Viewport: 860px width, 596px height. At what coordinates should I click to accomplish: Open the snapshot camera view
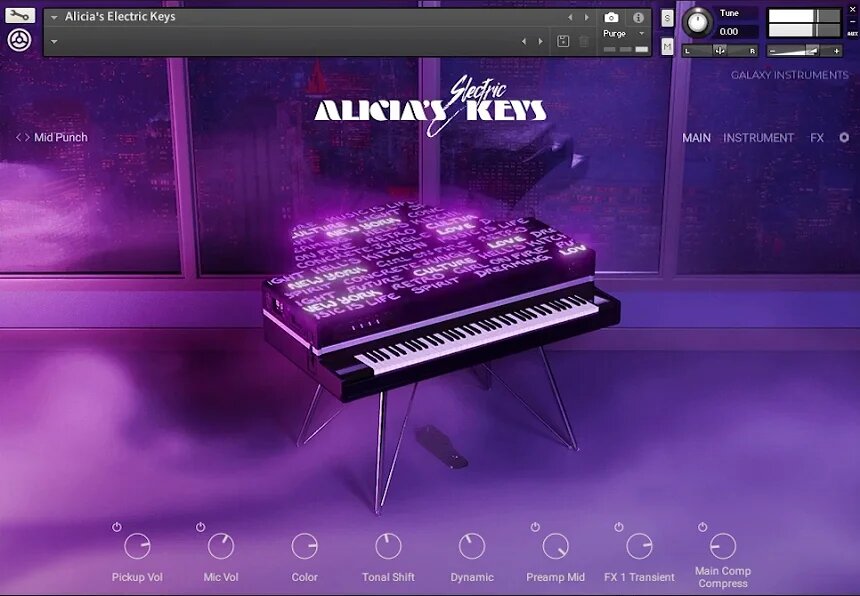click(x=611, y=18)
